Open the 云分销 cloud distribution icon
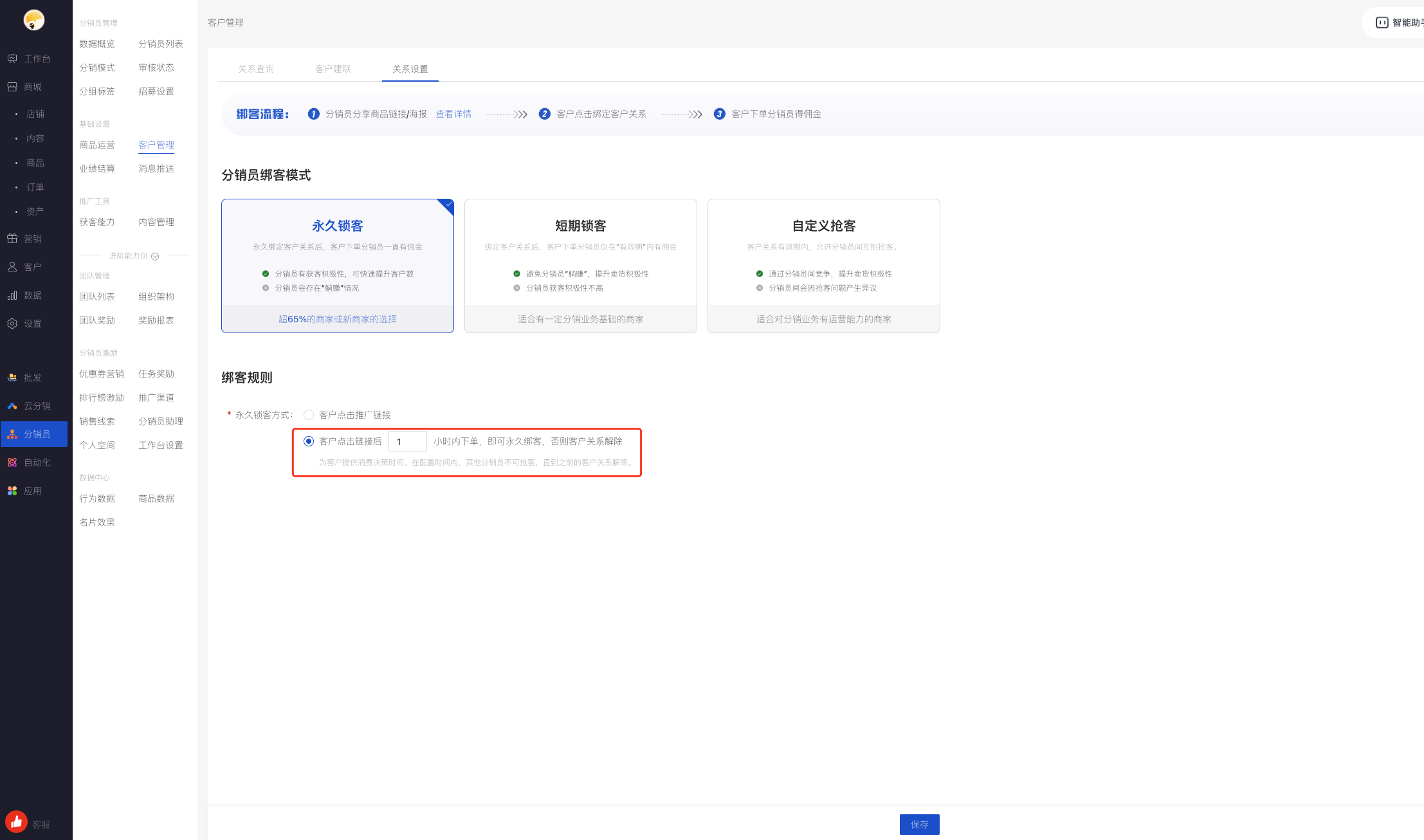 point(12,406)
